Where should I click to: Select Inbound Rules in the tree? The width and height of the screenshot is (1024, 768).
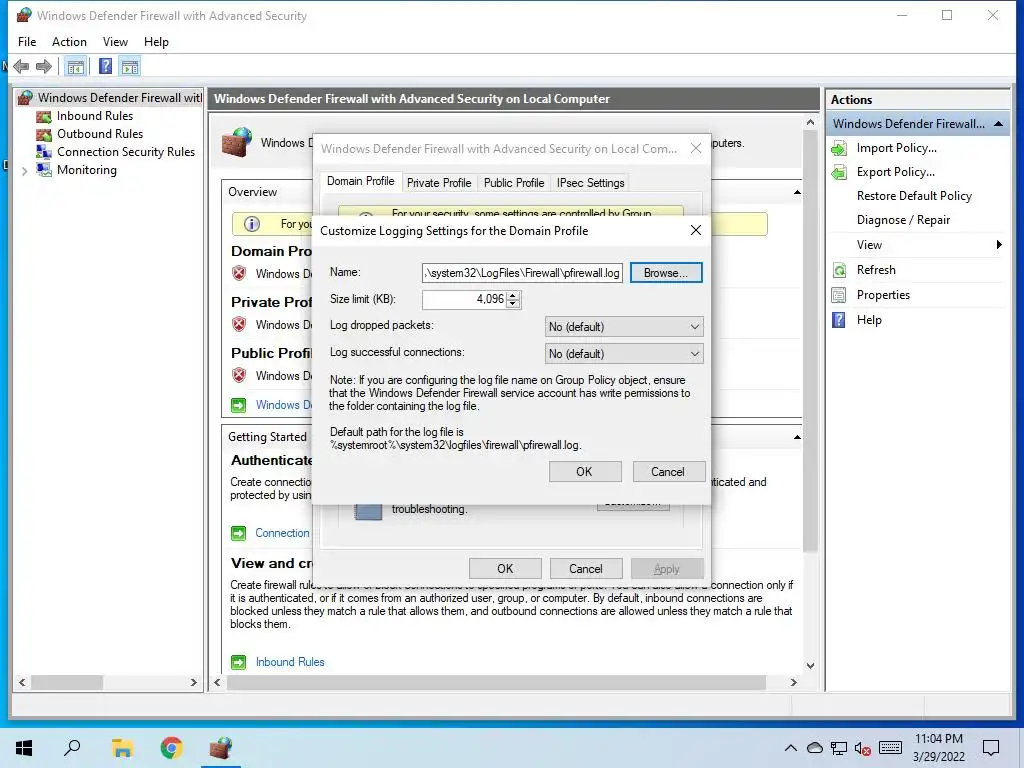[95, 116]
